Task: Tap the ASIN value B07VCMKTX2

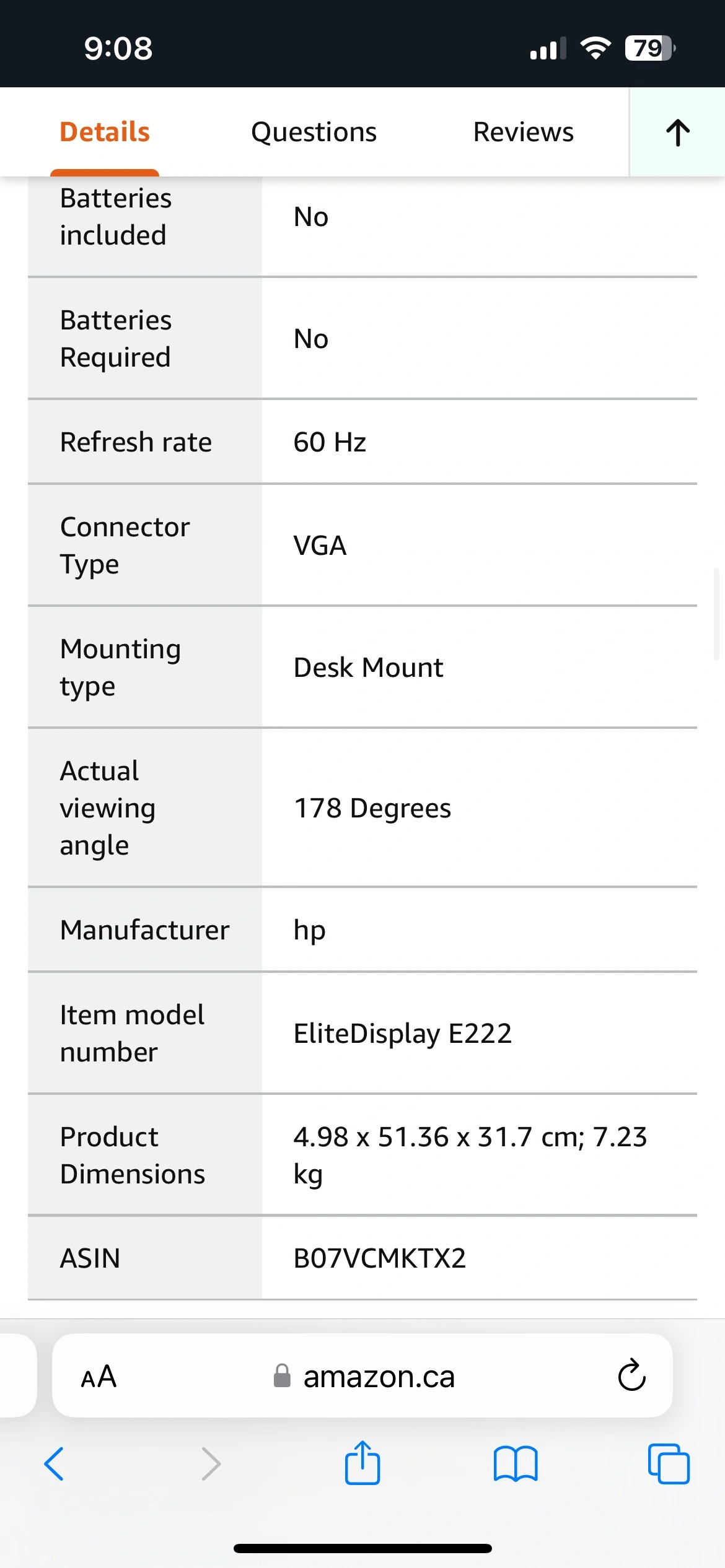Action: tap(379, 1258)
